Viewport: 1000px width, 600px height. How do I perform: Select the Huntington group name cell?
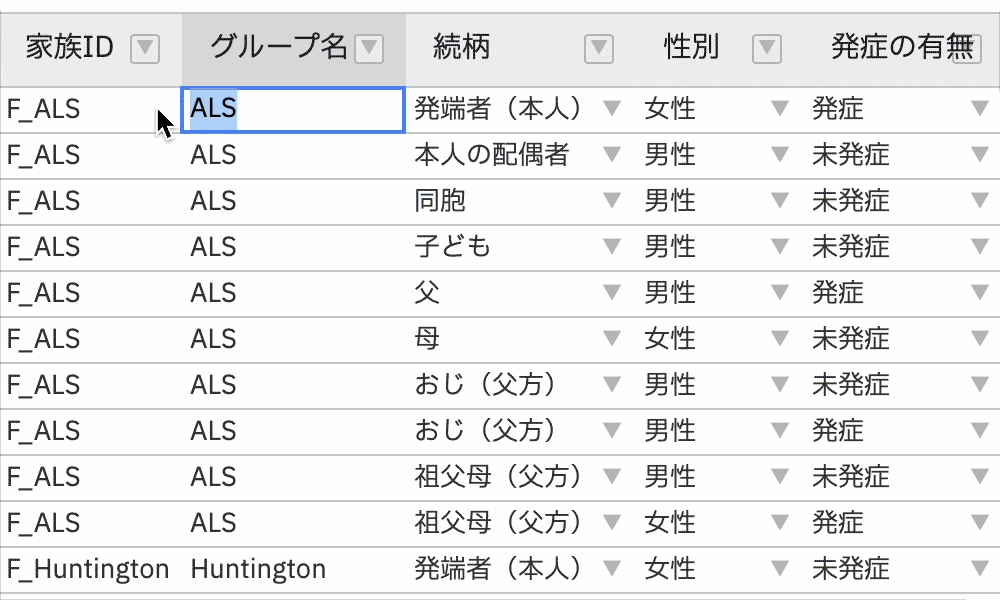coord(258,569)
